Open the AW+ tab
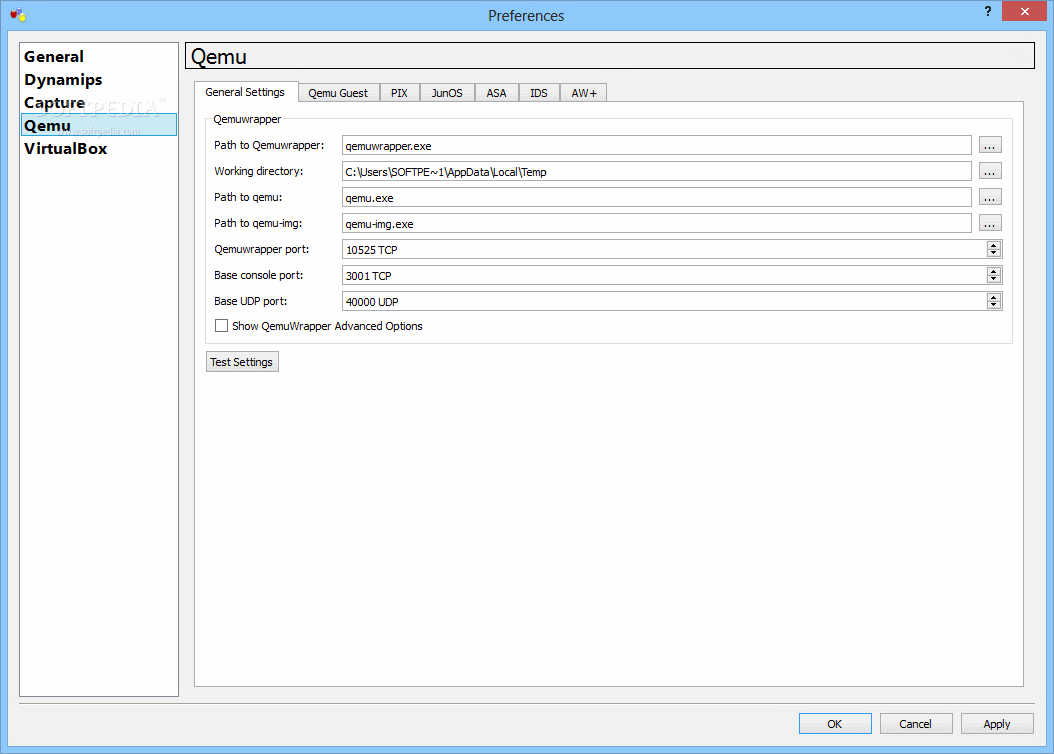 583,93
